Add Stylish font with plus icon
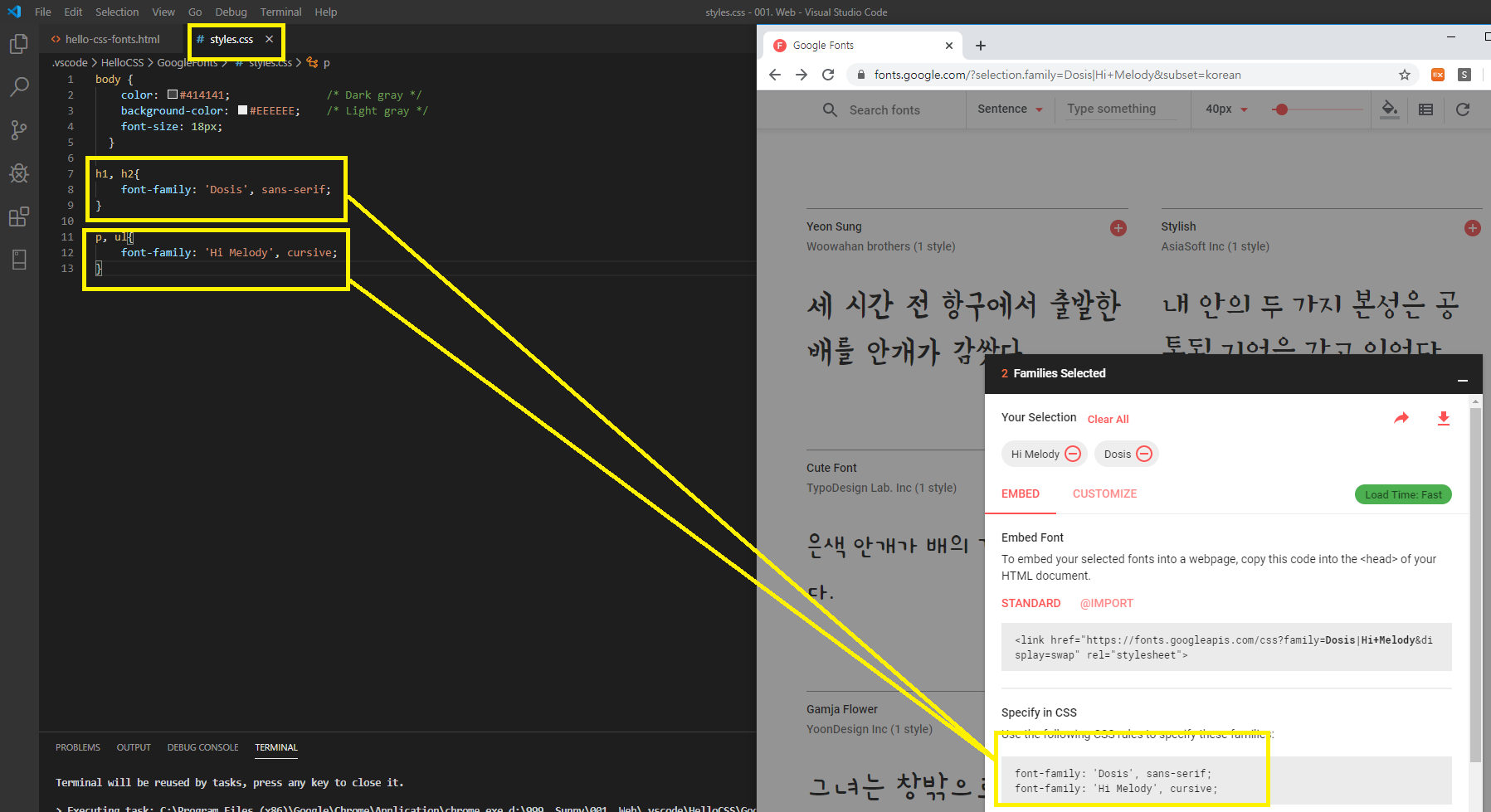Screen dimensions: 1491x812 (x=1473, y=228)
